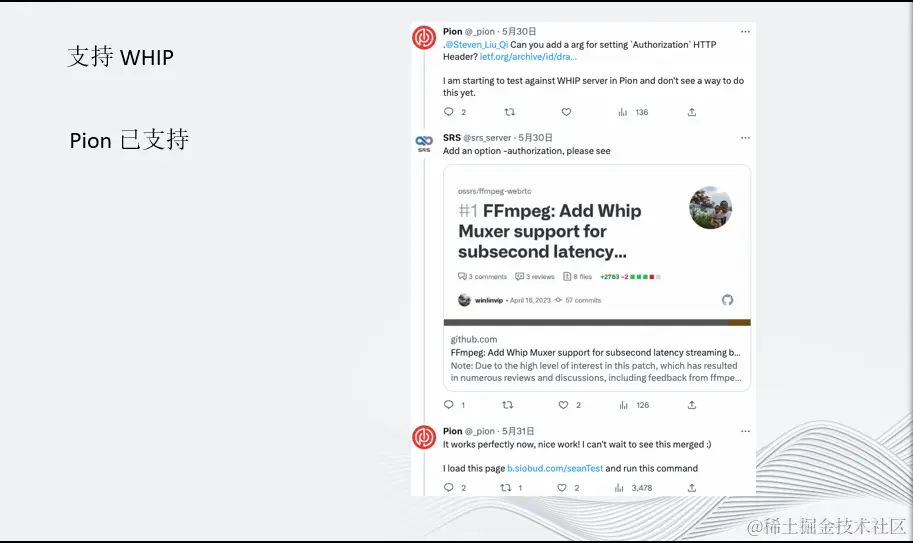Open the ietf.org/archive/id/dra... link
The width and height of the screenshot is (913, 543).
pyautogui.click(x=528, y=56)
